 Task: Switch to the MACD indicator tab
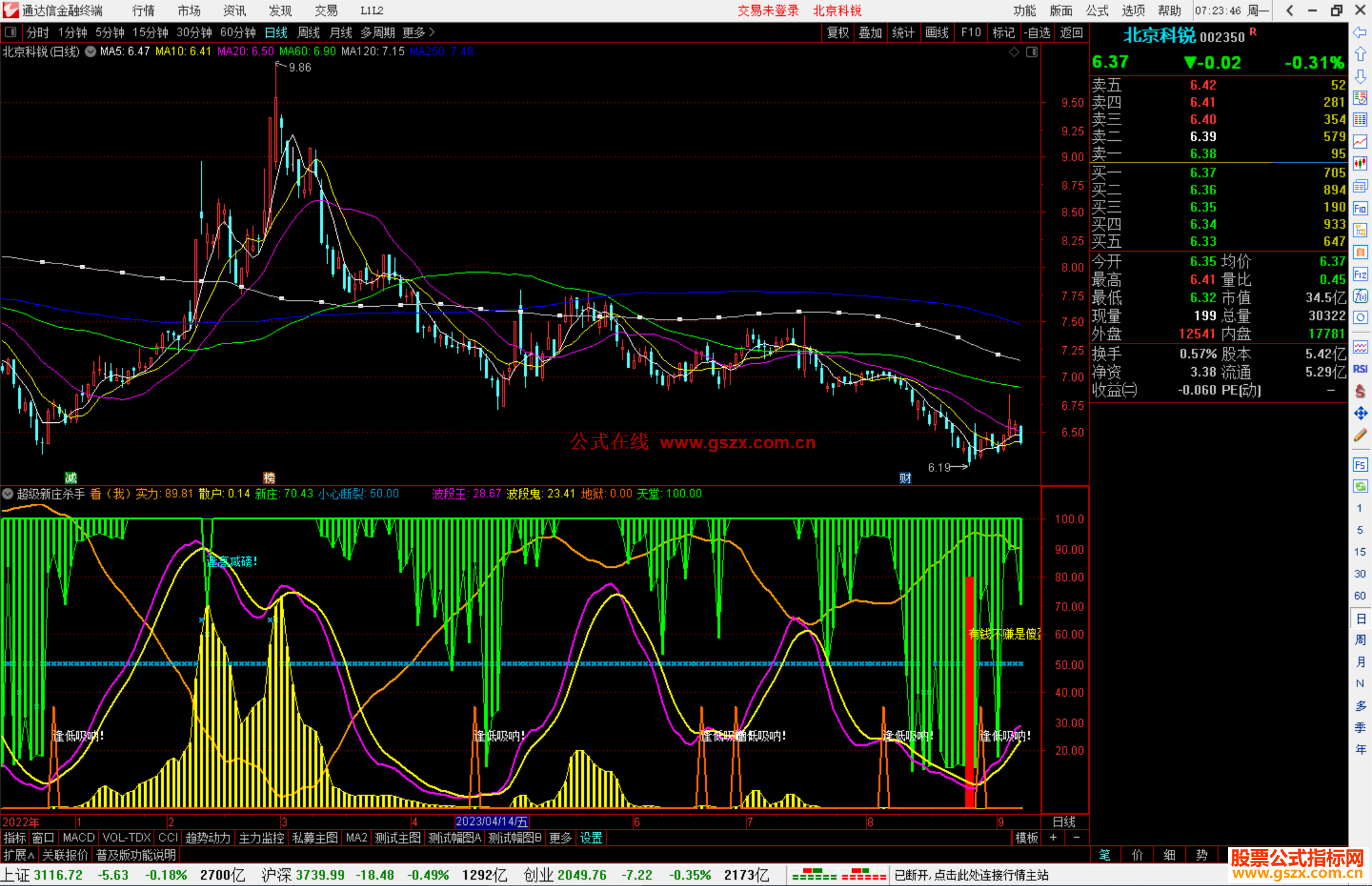pos(79,838)
